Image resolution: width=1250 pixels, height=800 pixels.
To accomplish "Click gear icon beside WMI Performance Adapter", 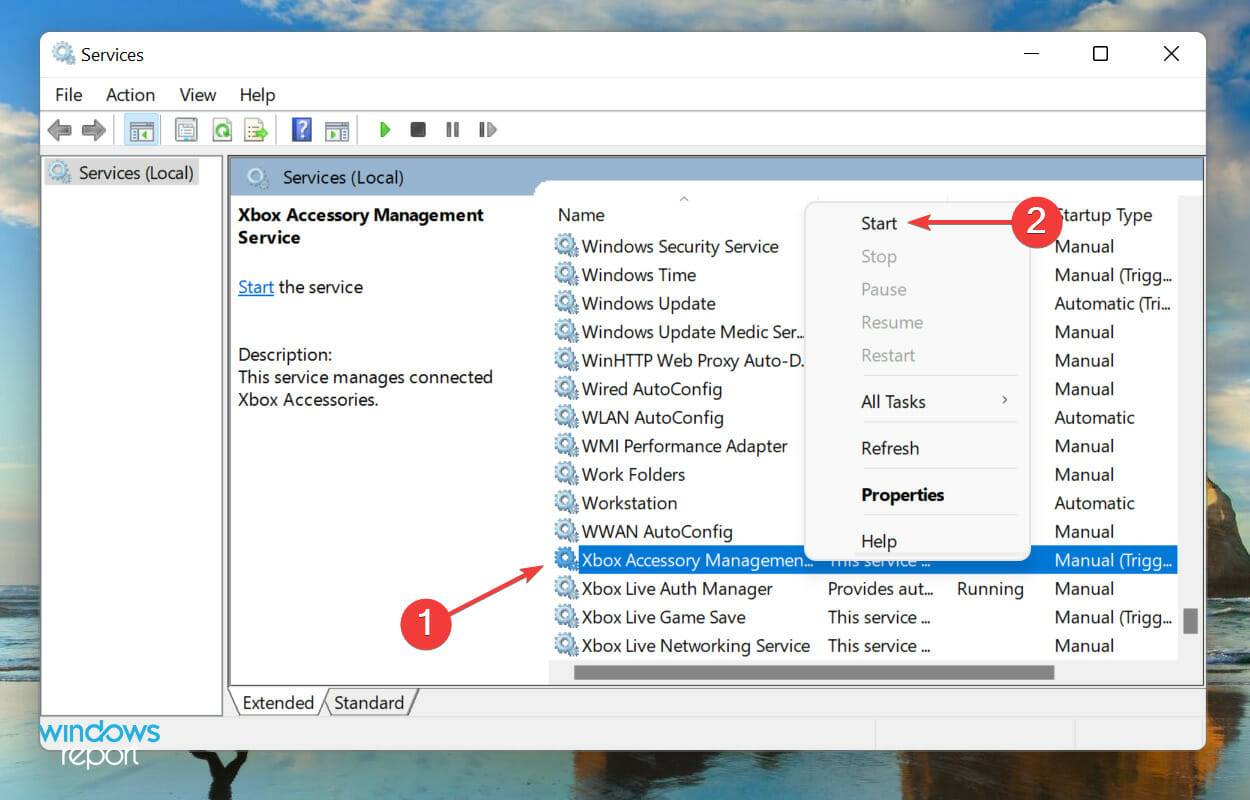I will [x=566, y=446].
